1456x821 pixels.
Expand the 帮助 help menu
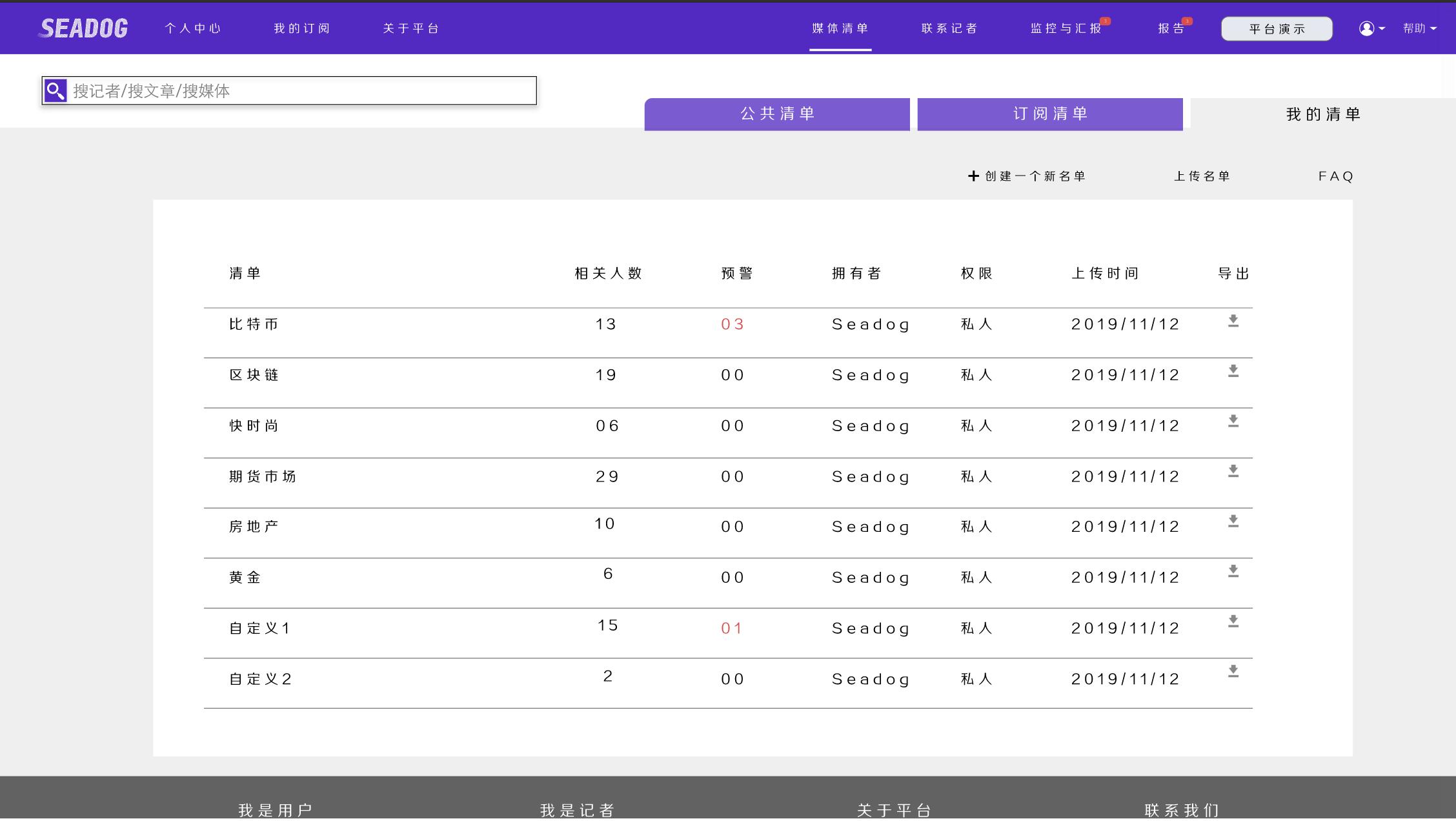click(x=1419, y=28)
